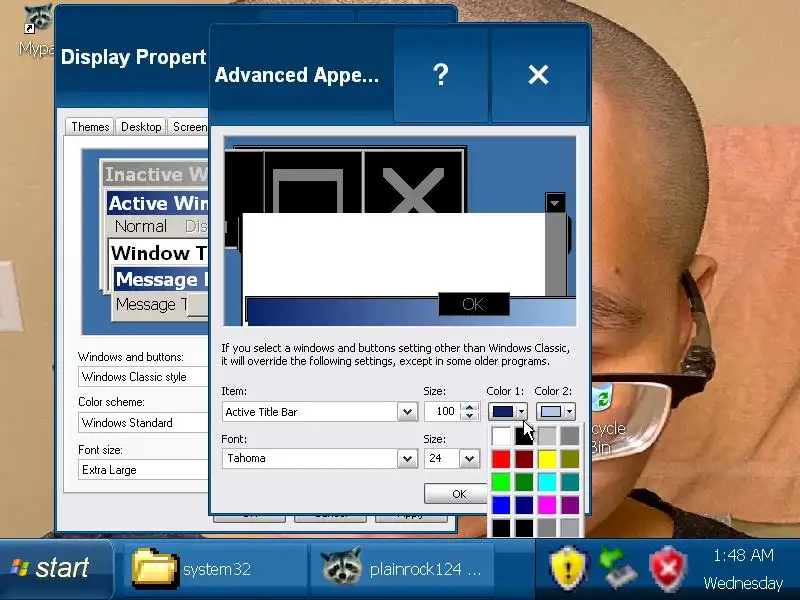Pick the teal swatch in the palette
The height and width of the screenshot is (600, 800).
(570, 482)
